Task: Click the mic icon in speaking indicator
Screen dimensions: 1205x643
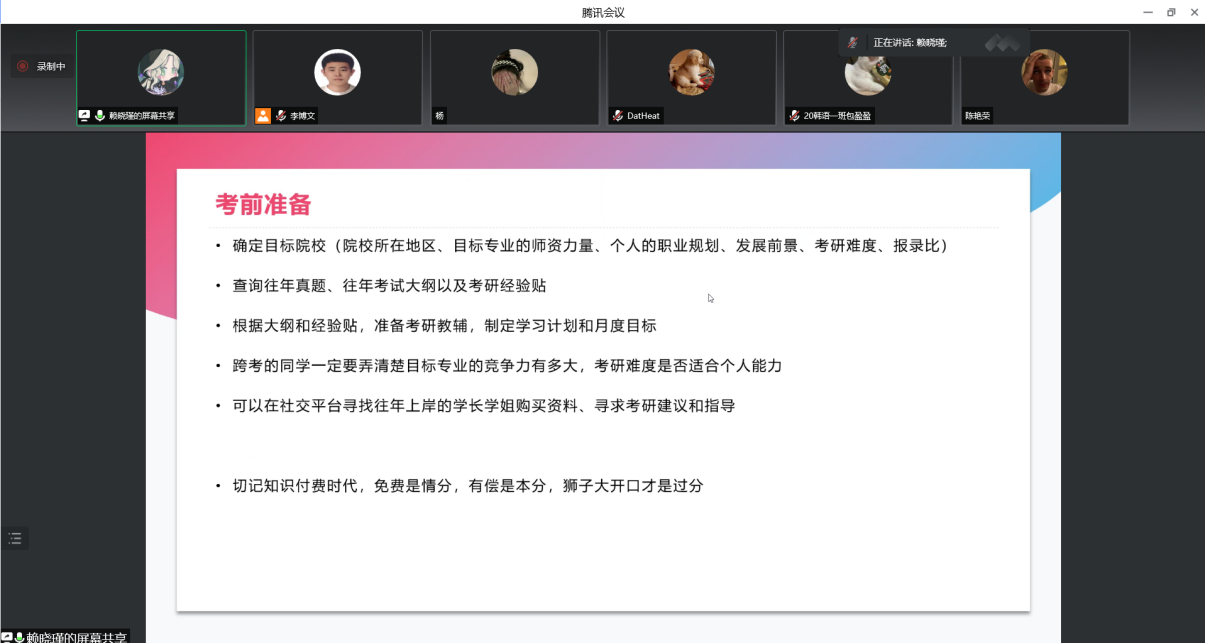Action: coord(852,43)
